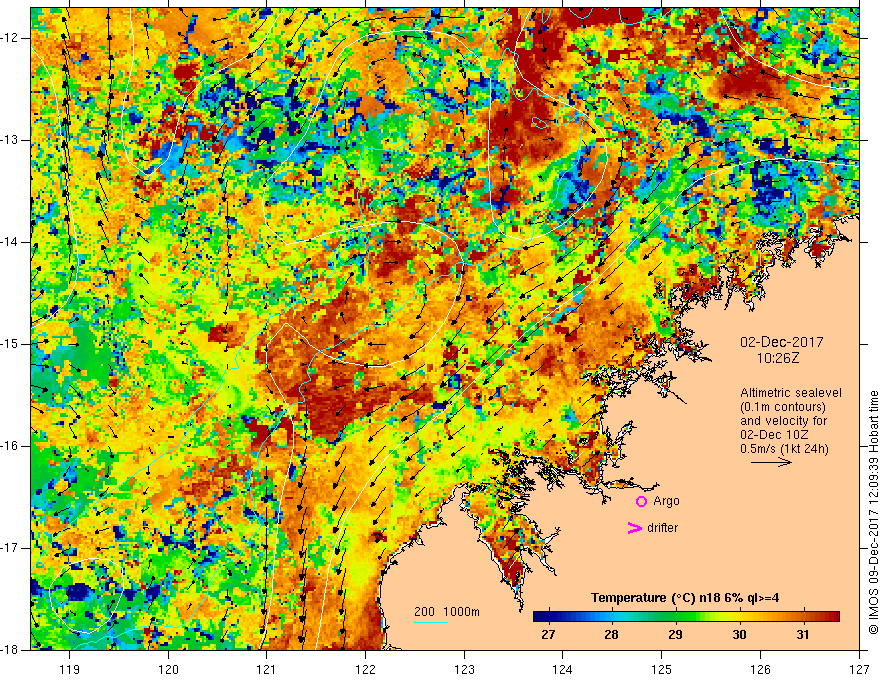Click the '200 1000m' depth contour label
This screenshot has width=880, height=680.
point(447,612)
